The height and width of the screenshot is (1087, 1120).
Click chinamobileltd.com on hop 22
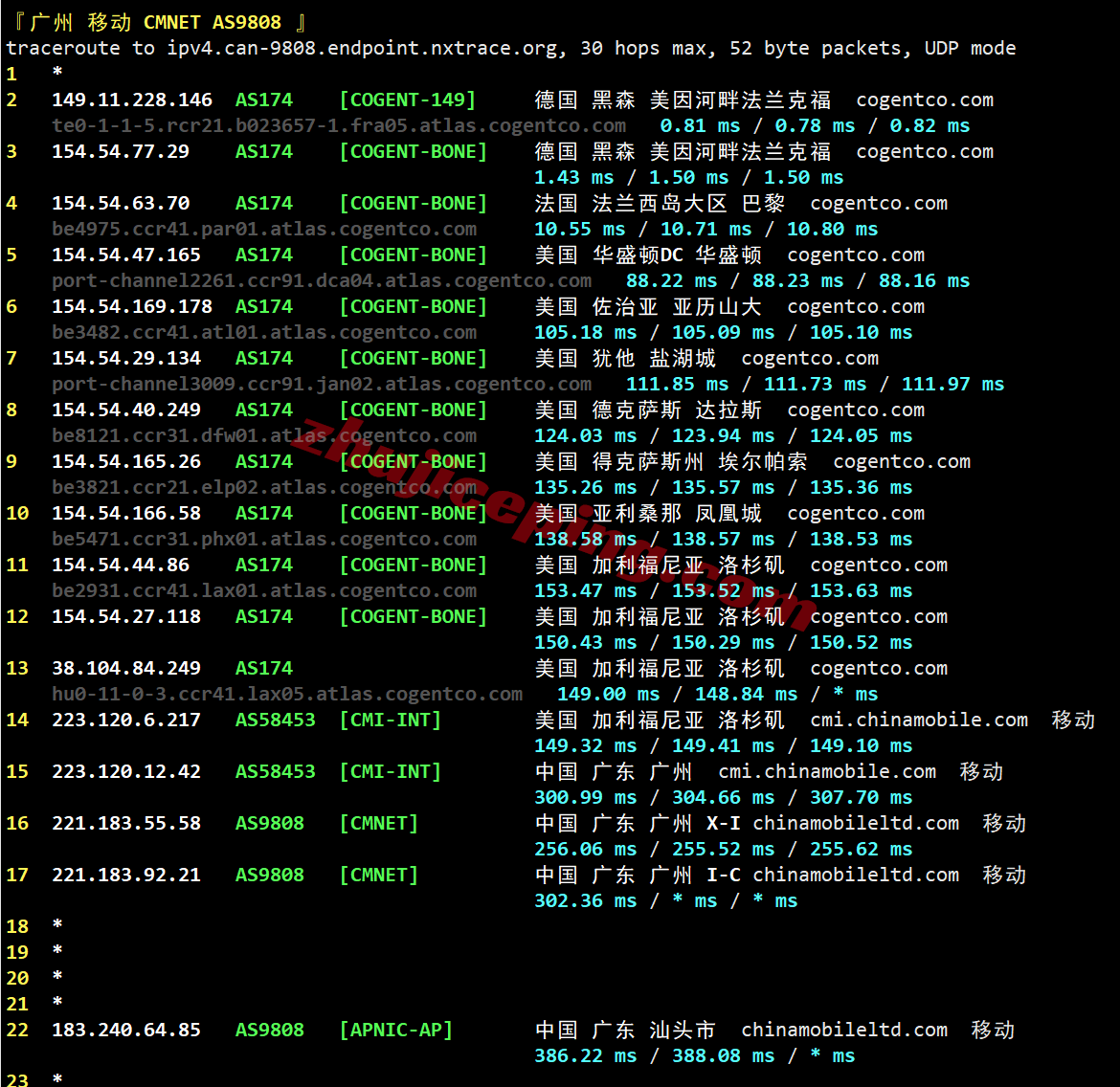[844, 1030]
